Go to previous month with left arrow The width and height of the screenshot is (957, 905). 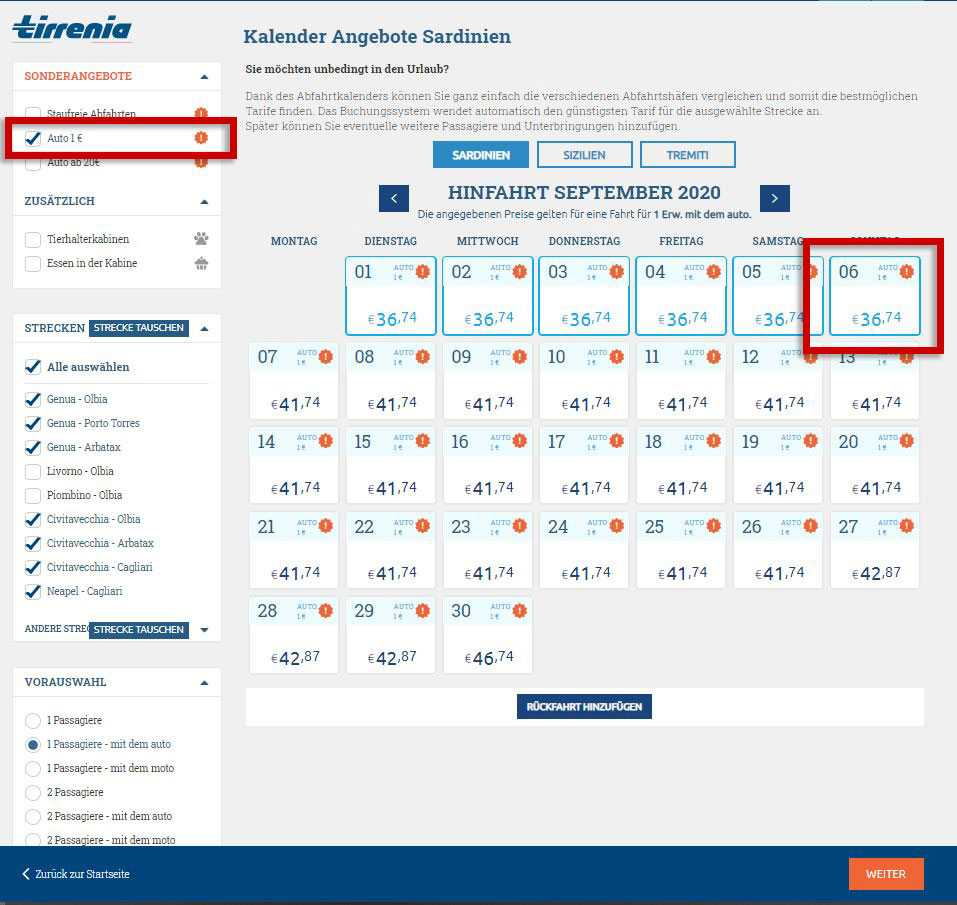(x=394, y=198)
